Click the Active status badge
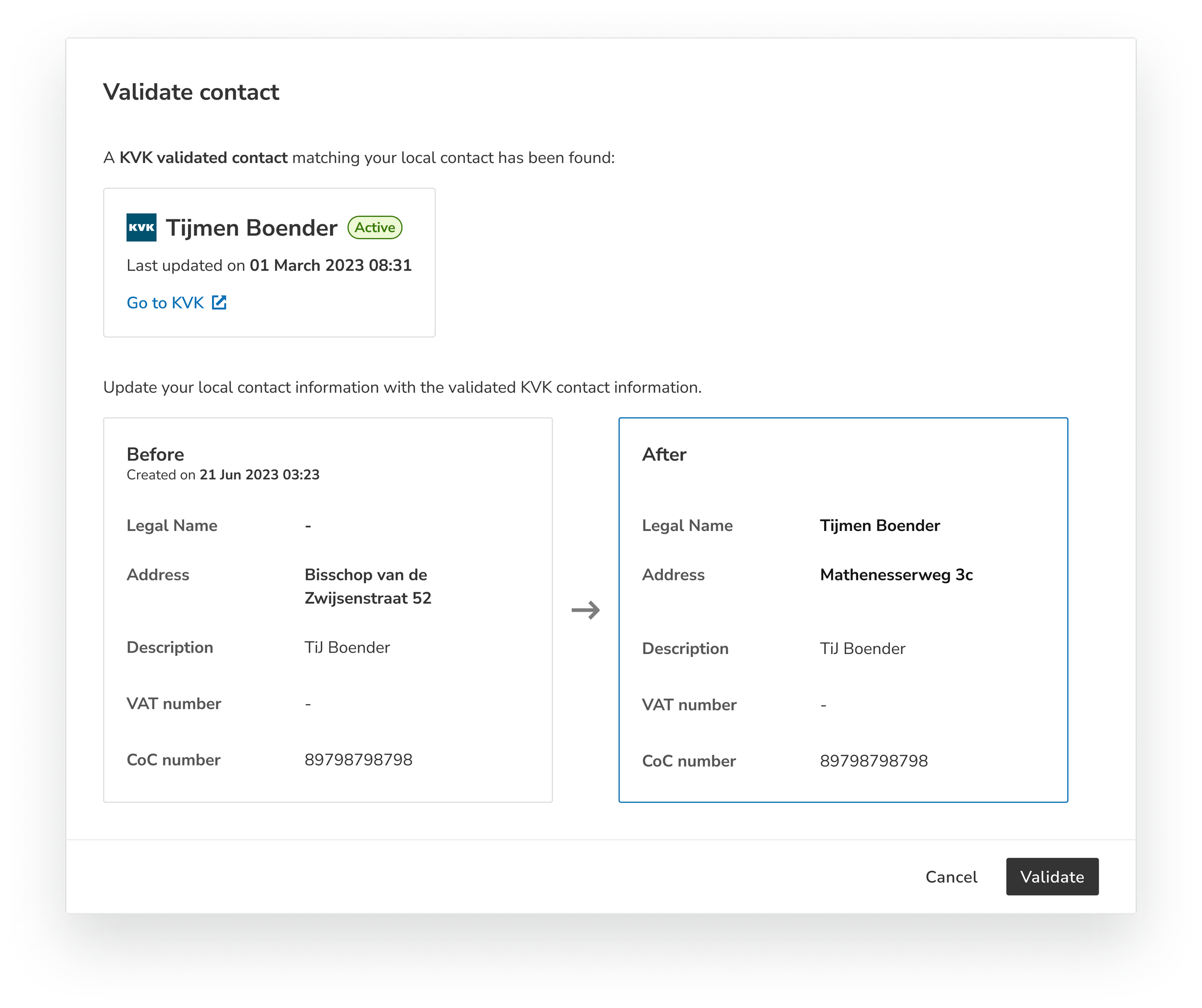The width and height of the screenshot is (1202, 1008). pyautogui.click(x=375, y=227)
